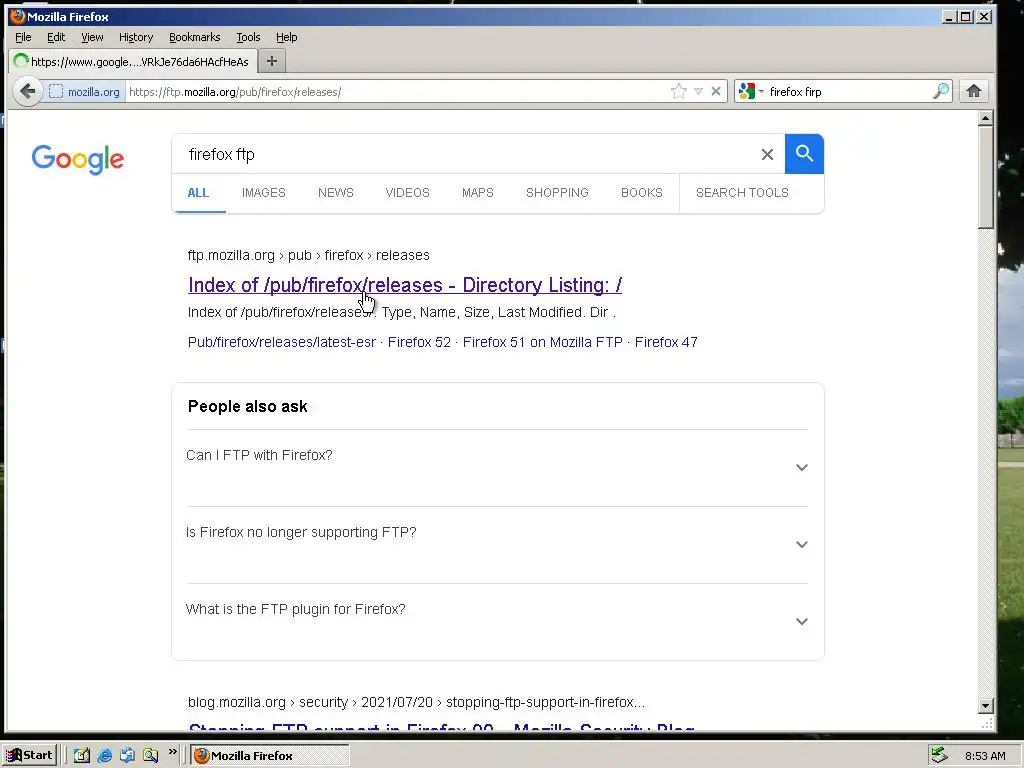Switch to the SHOPPING results tab

[x=557, y=193]
